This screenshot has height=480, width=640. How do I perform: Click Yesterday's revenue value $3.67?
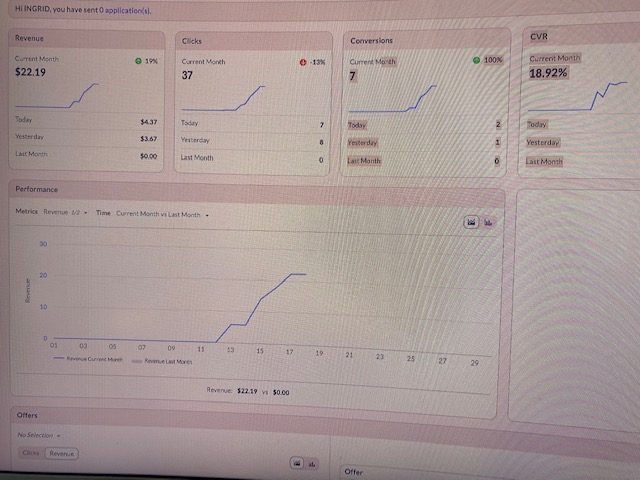[x=149, y=139]
